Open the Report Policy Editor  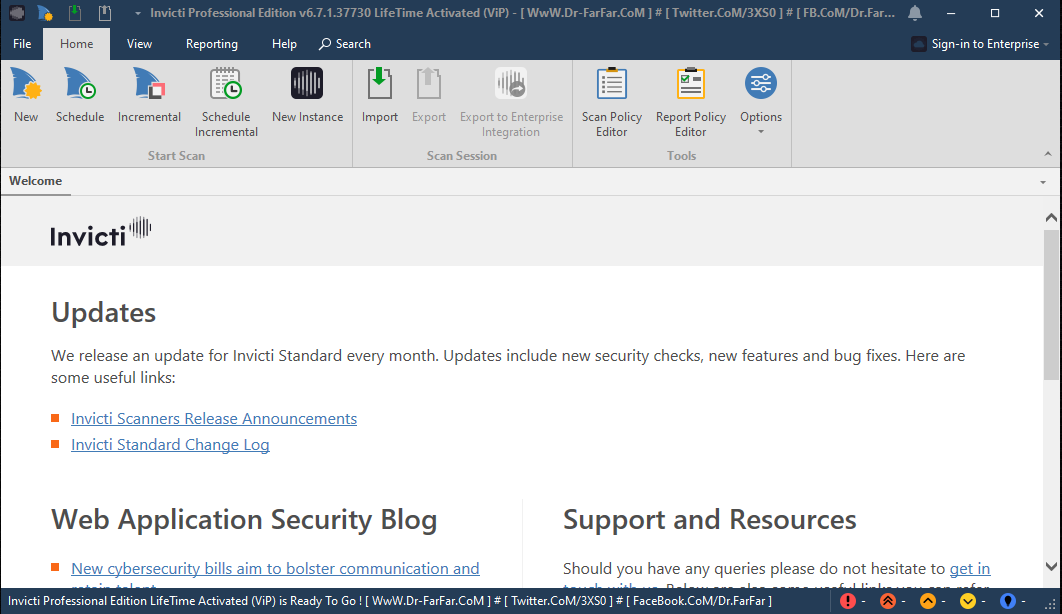pos(691,102)
